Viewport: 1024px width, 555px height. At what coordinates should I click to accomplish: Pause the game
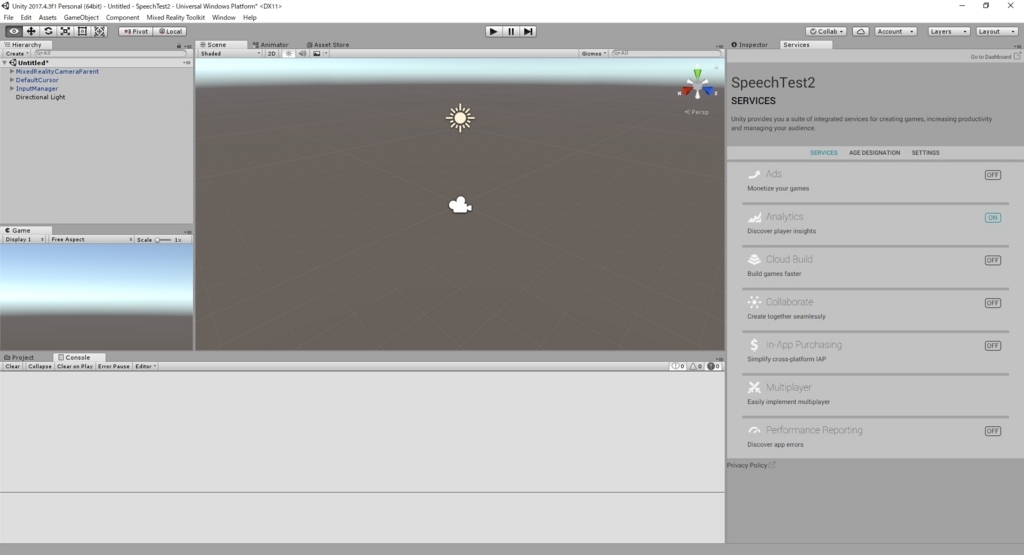click(511, 31)
